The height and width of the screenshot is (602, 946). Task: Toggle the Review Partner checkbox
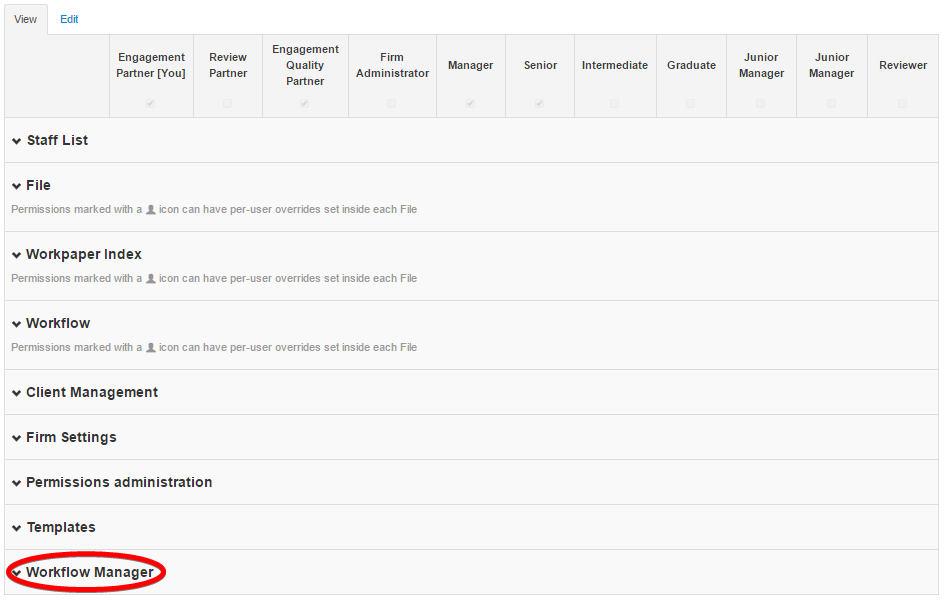pos(227,104)
